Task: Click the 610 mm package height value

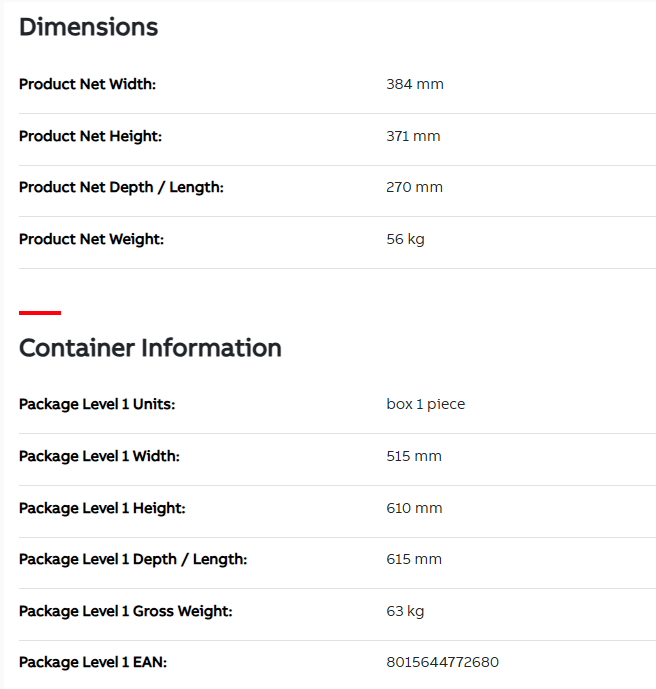Action: (x=414, y=508)
